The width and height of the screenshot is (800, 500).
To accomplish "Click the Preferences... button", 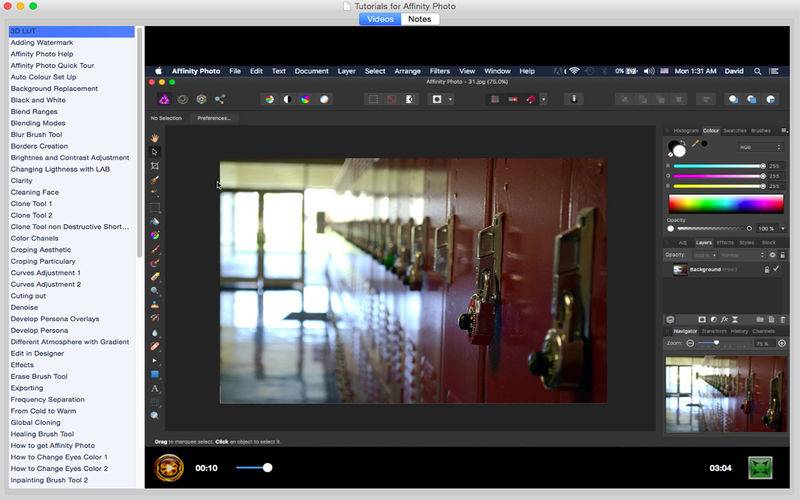I will [214, 118].
